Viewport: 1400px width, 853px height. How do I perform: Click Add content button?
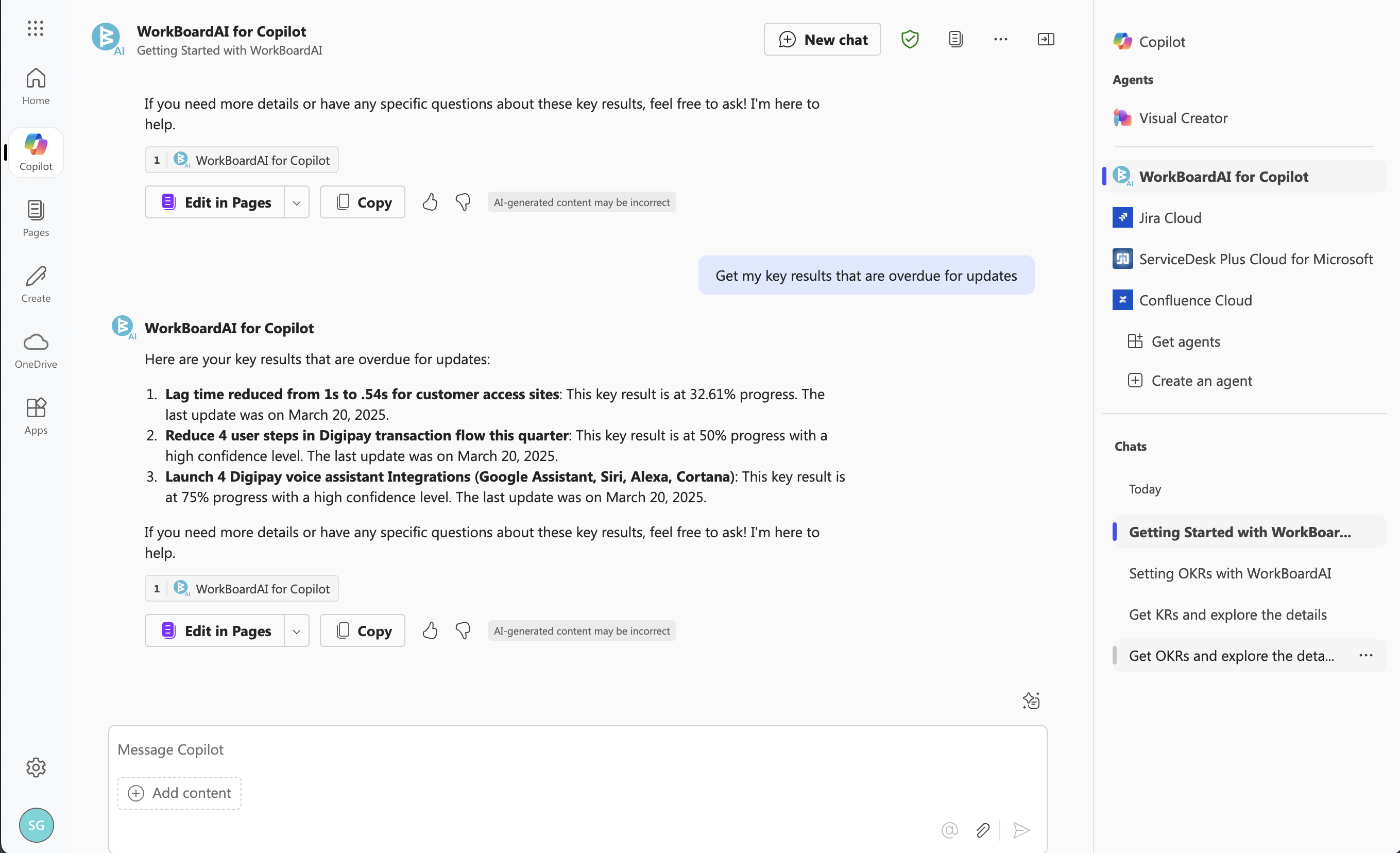[180, 793]
